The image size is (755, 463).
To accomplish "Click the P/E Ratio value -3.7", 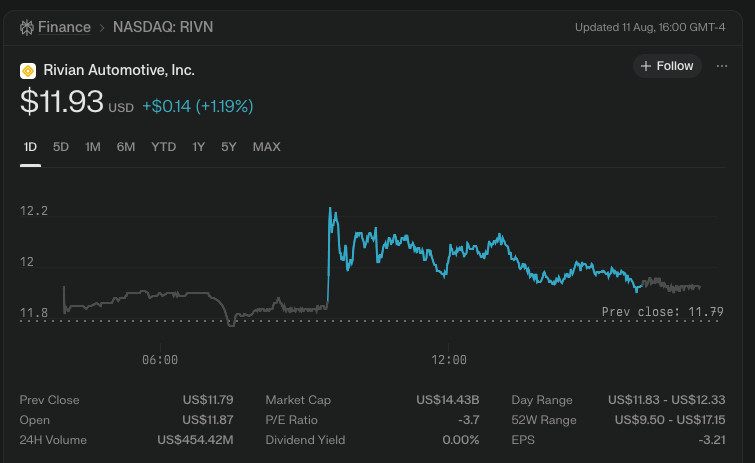I will click(x=469, y=420).
